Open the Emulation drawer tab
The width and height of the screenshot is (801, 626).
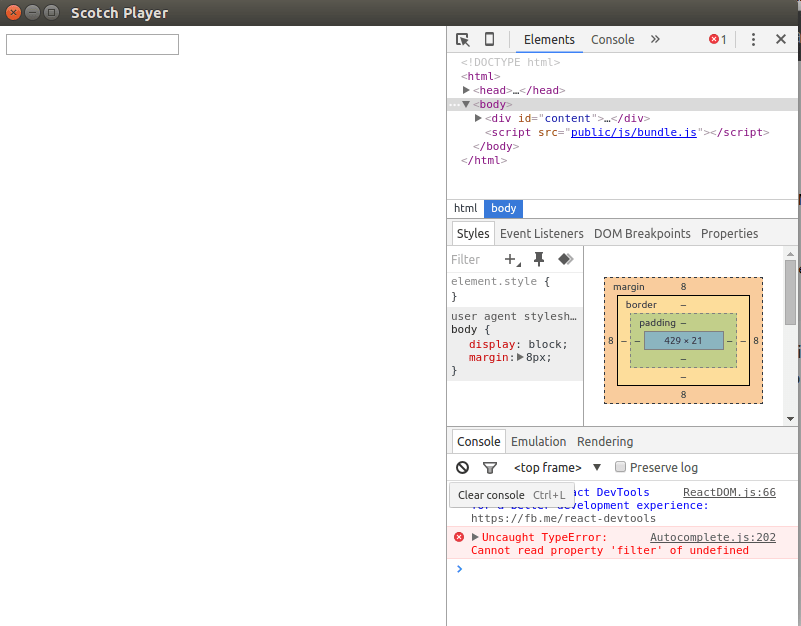pyautogui.click(x=538, y=442)
